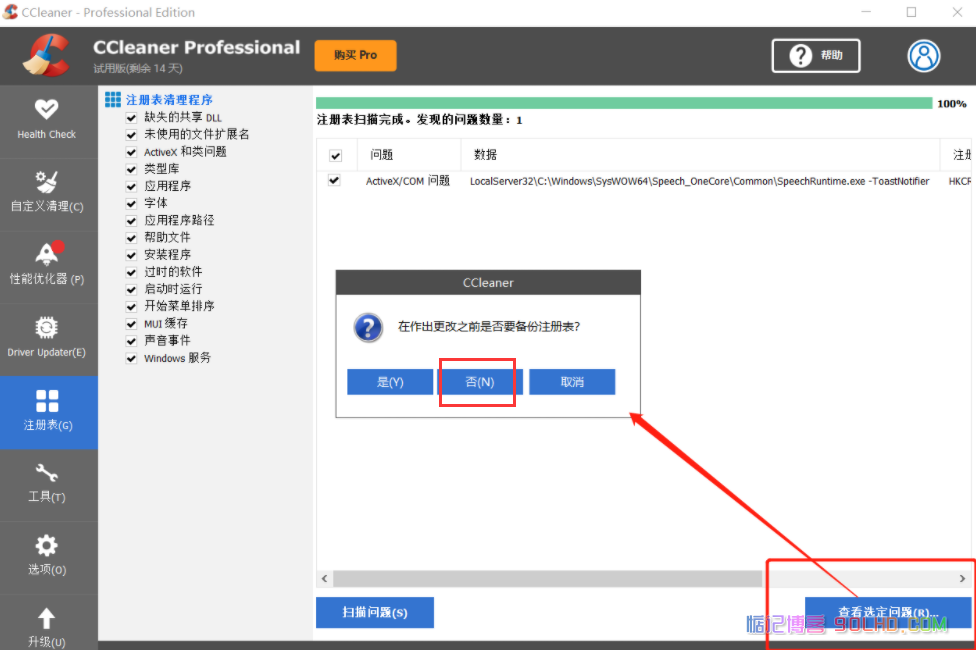Click 取消 to cancel the dialog

point(572,382)
